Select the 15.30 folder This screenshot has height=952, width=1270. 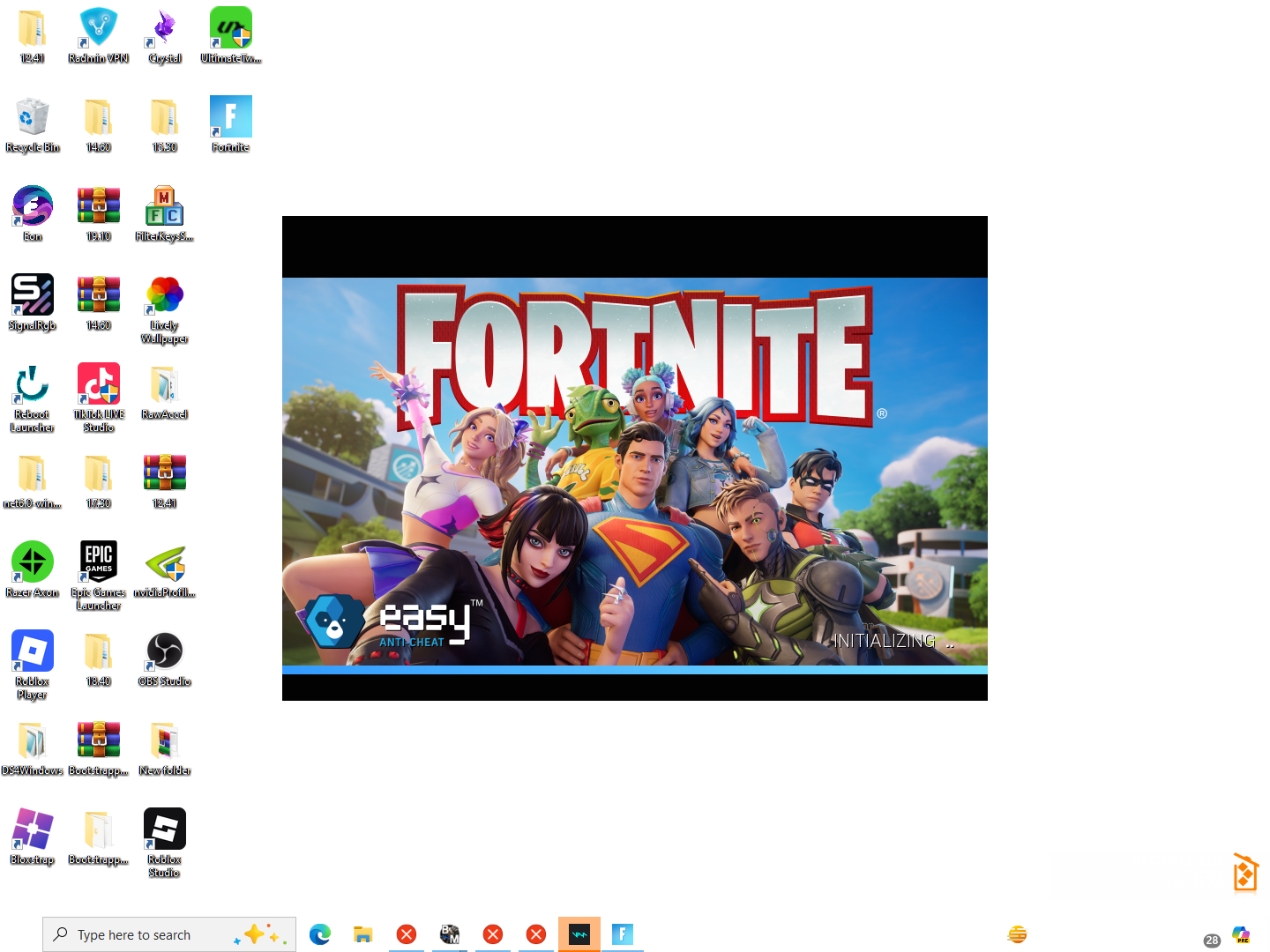point(165,124)
